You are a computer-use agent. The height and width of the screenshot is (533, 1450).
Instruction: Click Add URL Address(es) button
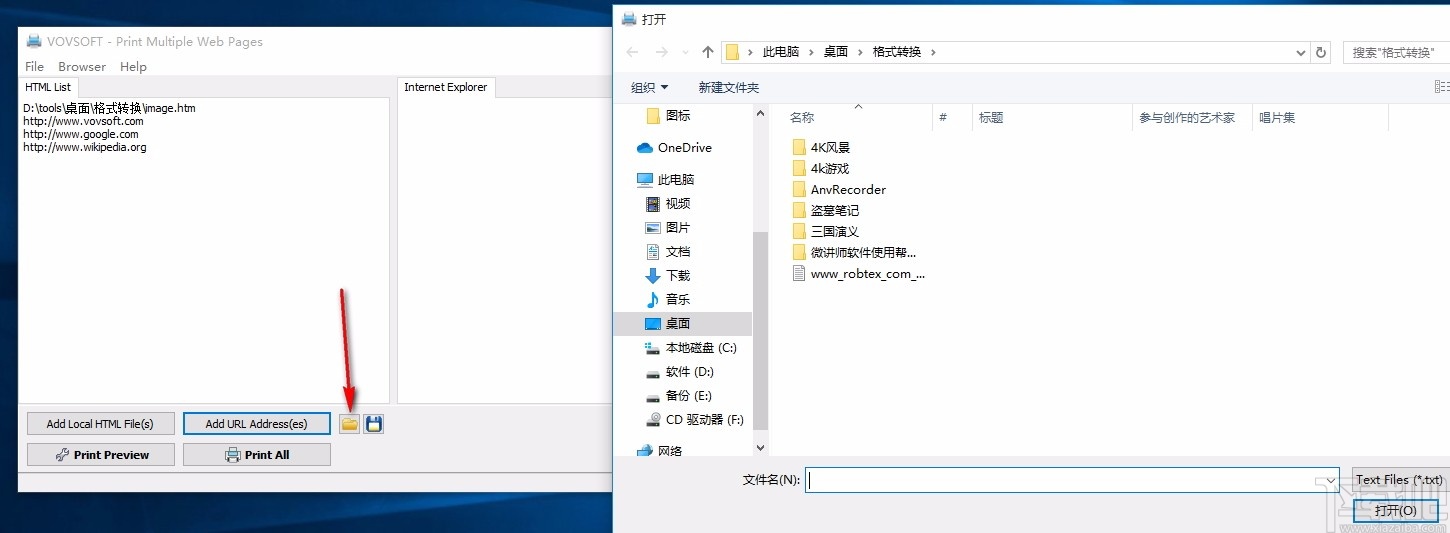[x=257, y=424]
